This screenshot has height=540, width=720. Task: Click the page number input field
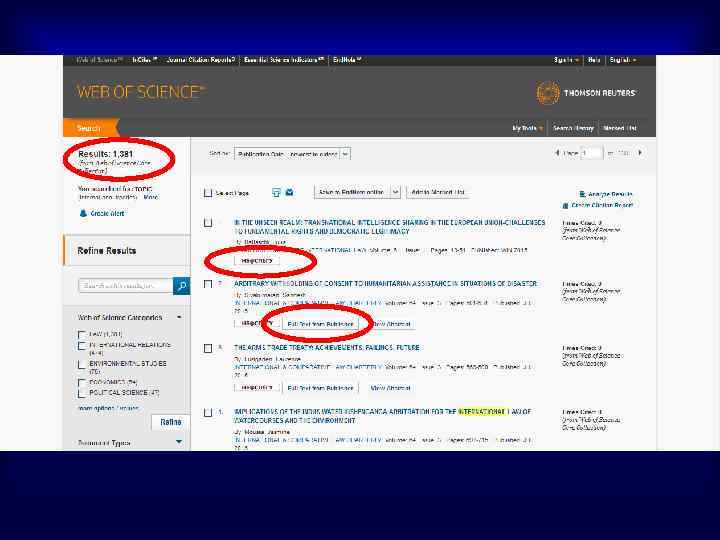pos(592,153)
